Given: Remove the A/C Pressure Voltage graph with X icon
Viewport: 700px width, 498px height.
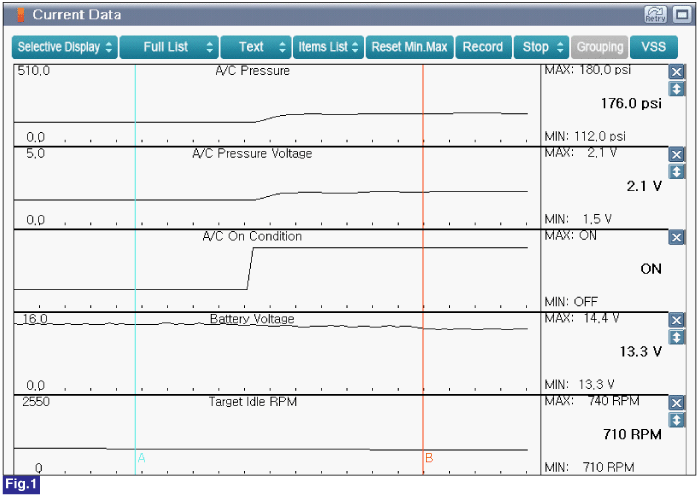Looking at the screenshot, I should (x=676, y=155).
